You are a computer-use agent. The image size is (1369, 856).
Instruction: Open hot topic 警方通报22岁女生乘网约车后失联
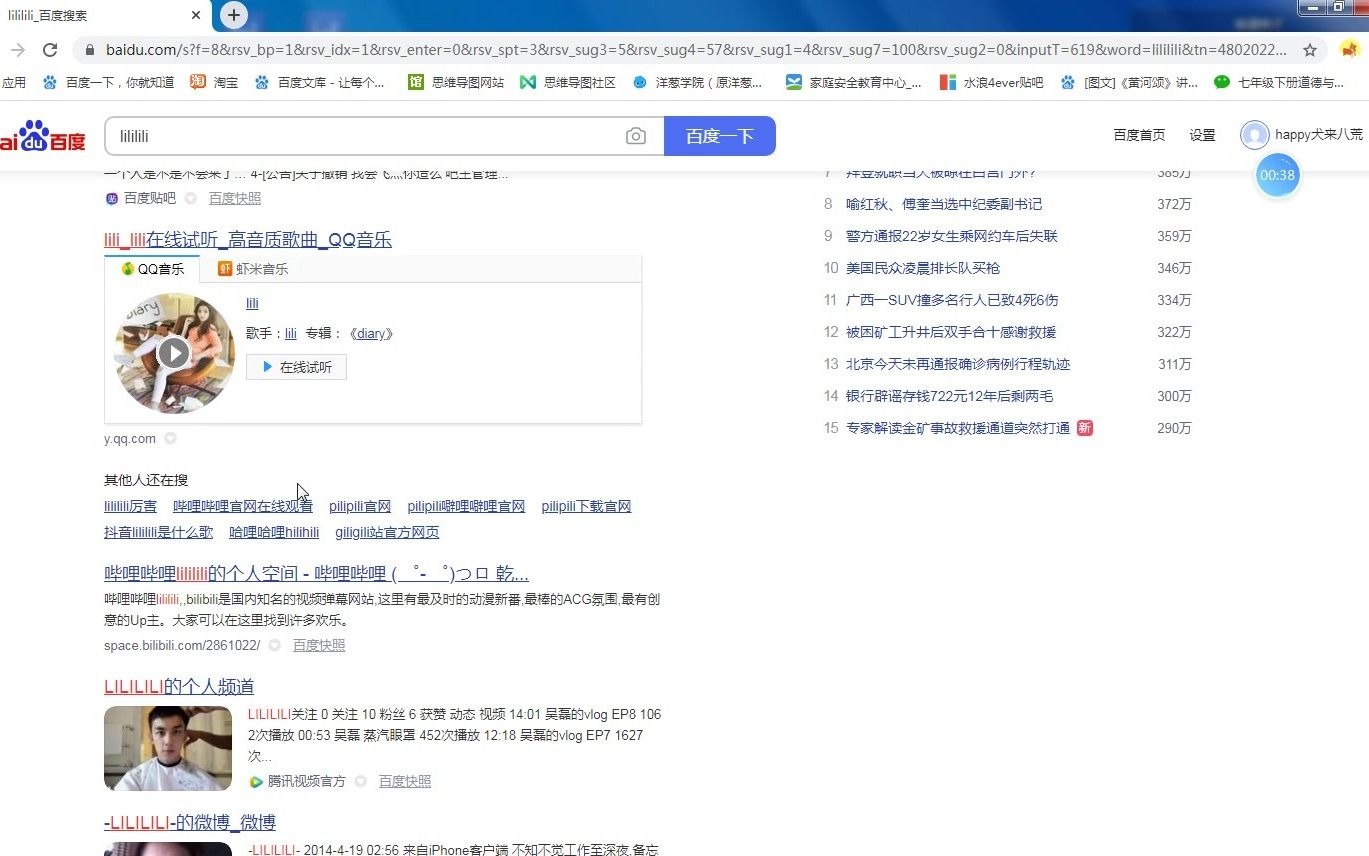coord(952,236)
